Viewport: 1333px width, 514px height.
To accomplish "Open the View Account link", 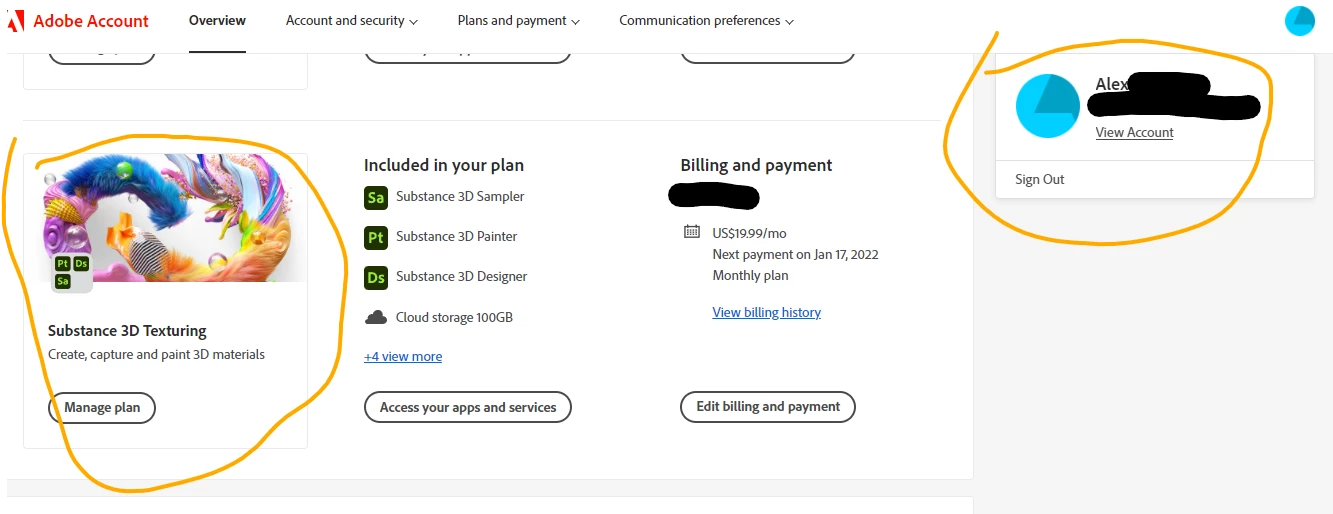I will pyautogui.click(x=1134, y=132).
